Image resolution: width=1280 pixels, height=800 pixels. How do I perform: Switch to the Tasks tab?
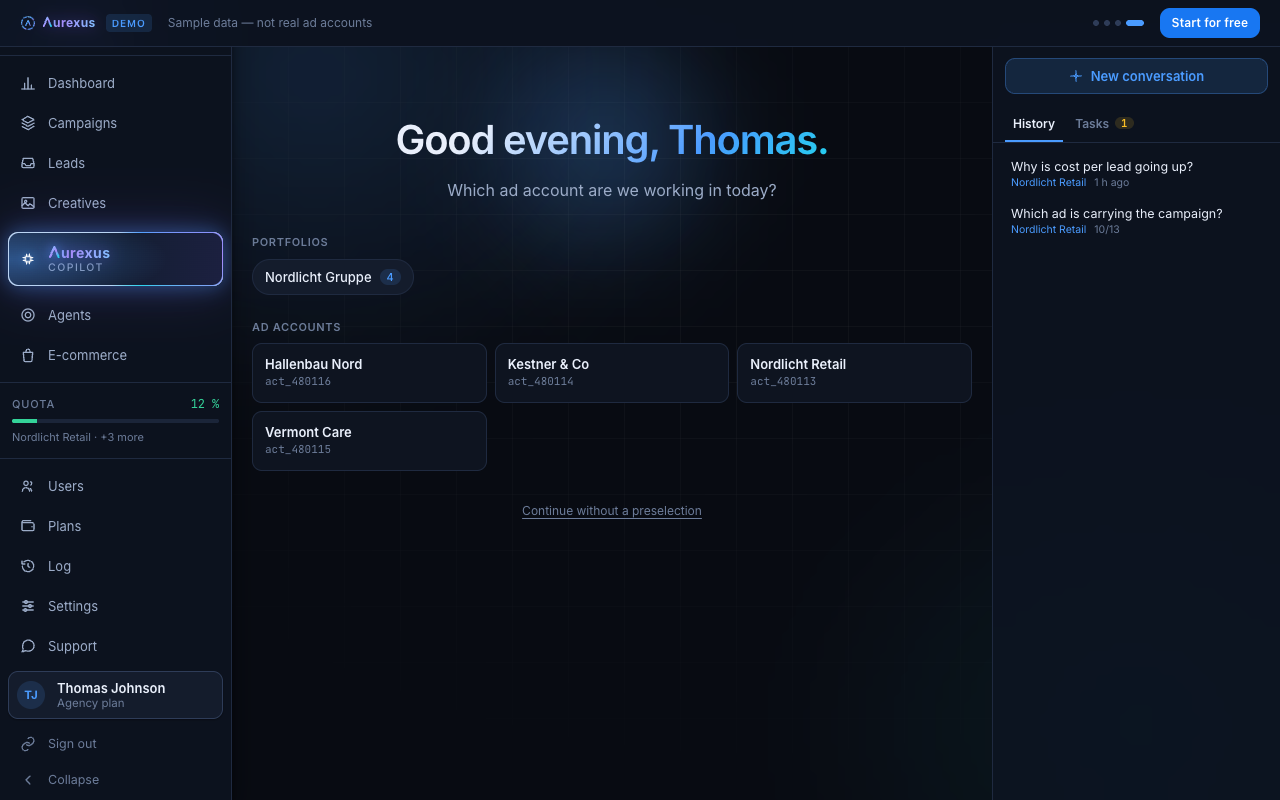[x=1104, y=124]
